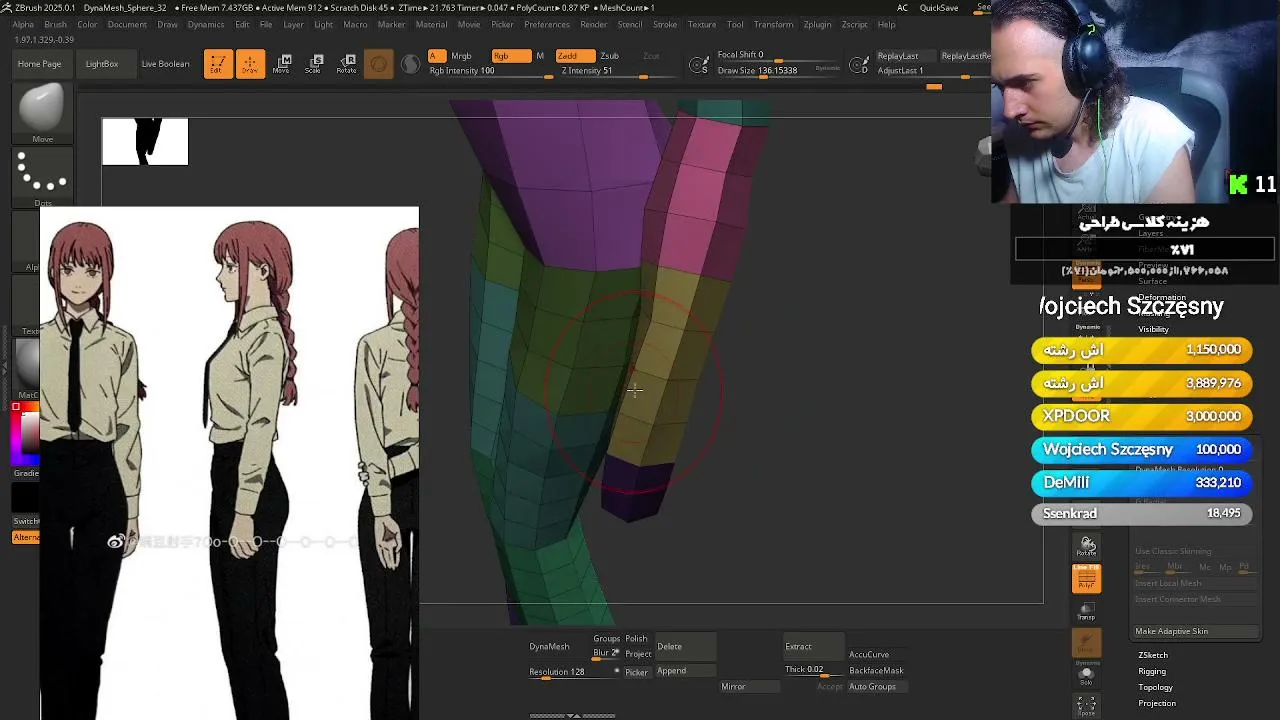Expand the ZSketch subpalette

coord(1153,656)
